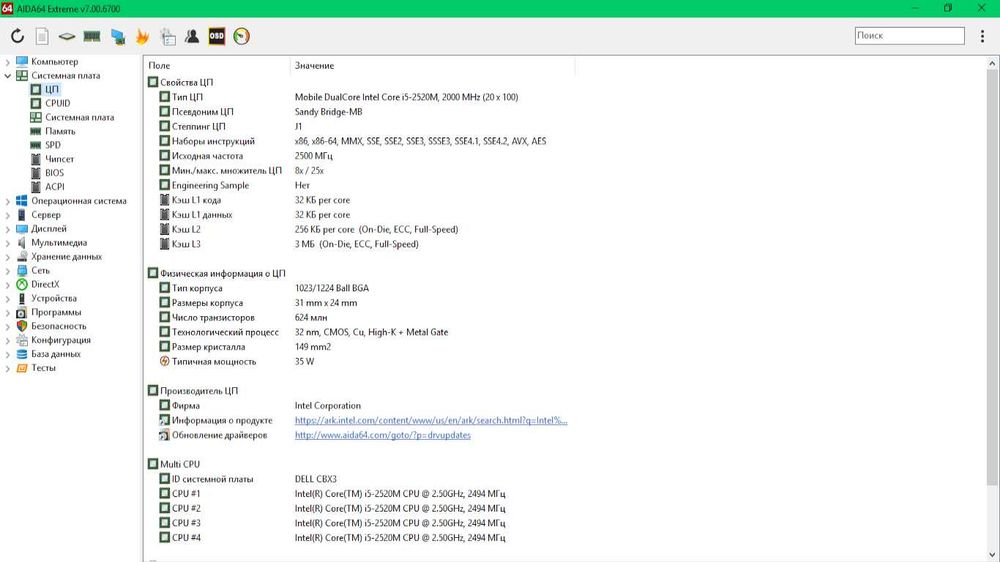Expand the DirectX tree node
Viewport: 1000px width, 562px height.
tap(8, 285)
